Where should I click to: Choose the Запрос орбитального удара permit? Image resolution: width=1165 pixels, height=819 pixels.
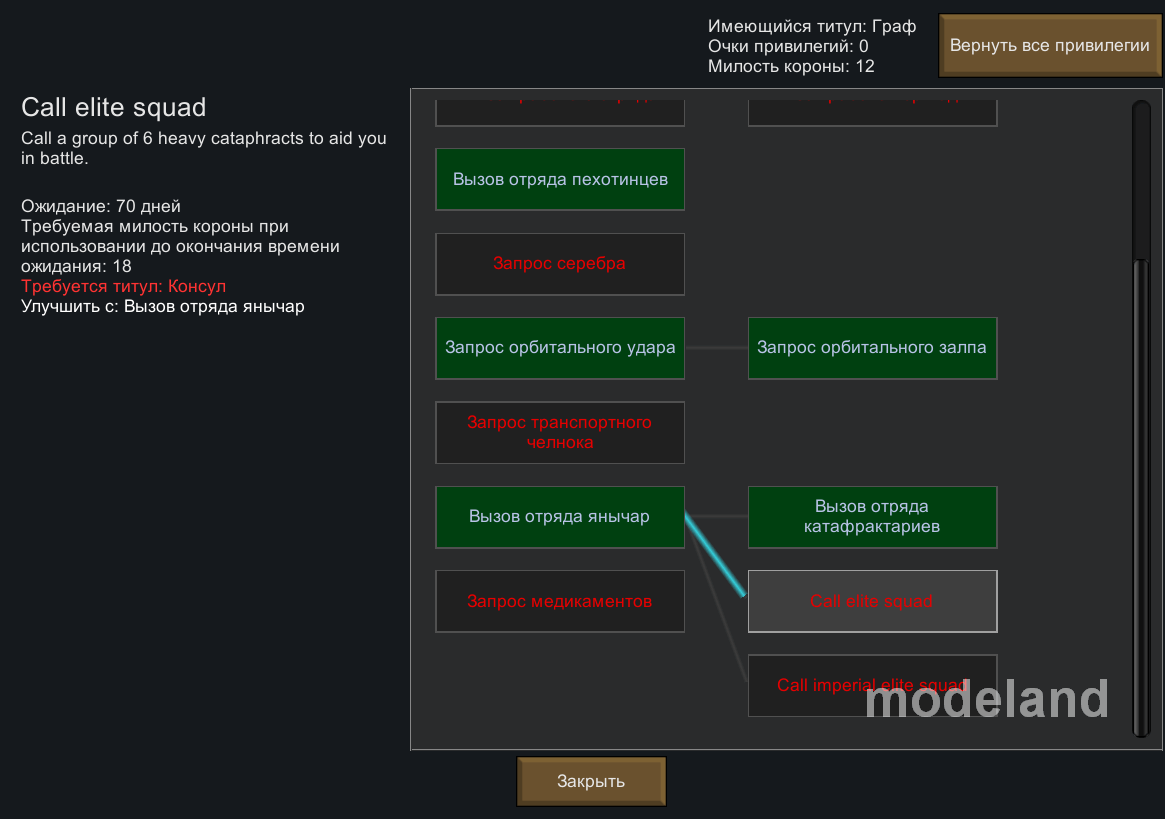pyautogui.click(x=560, y=348)
